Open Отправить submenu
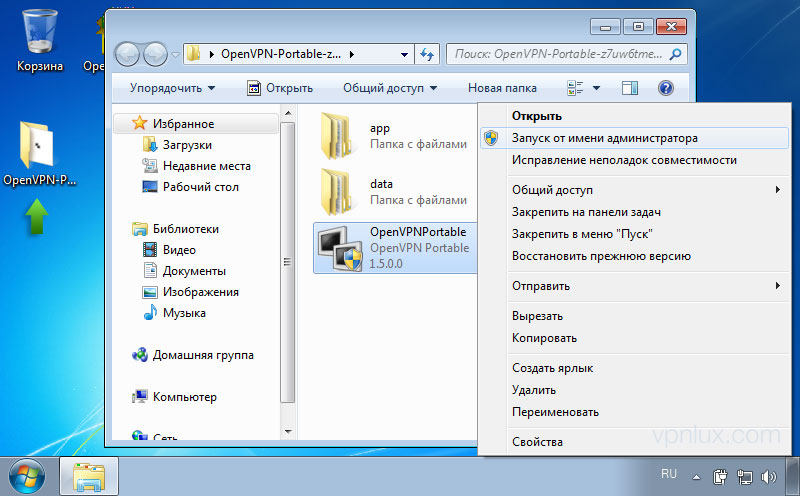Screen dimensions: 800x496 [634, 286]
